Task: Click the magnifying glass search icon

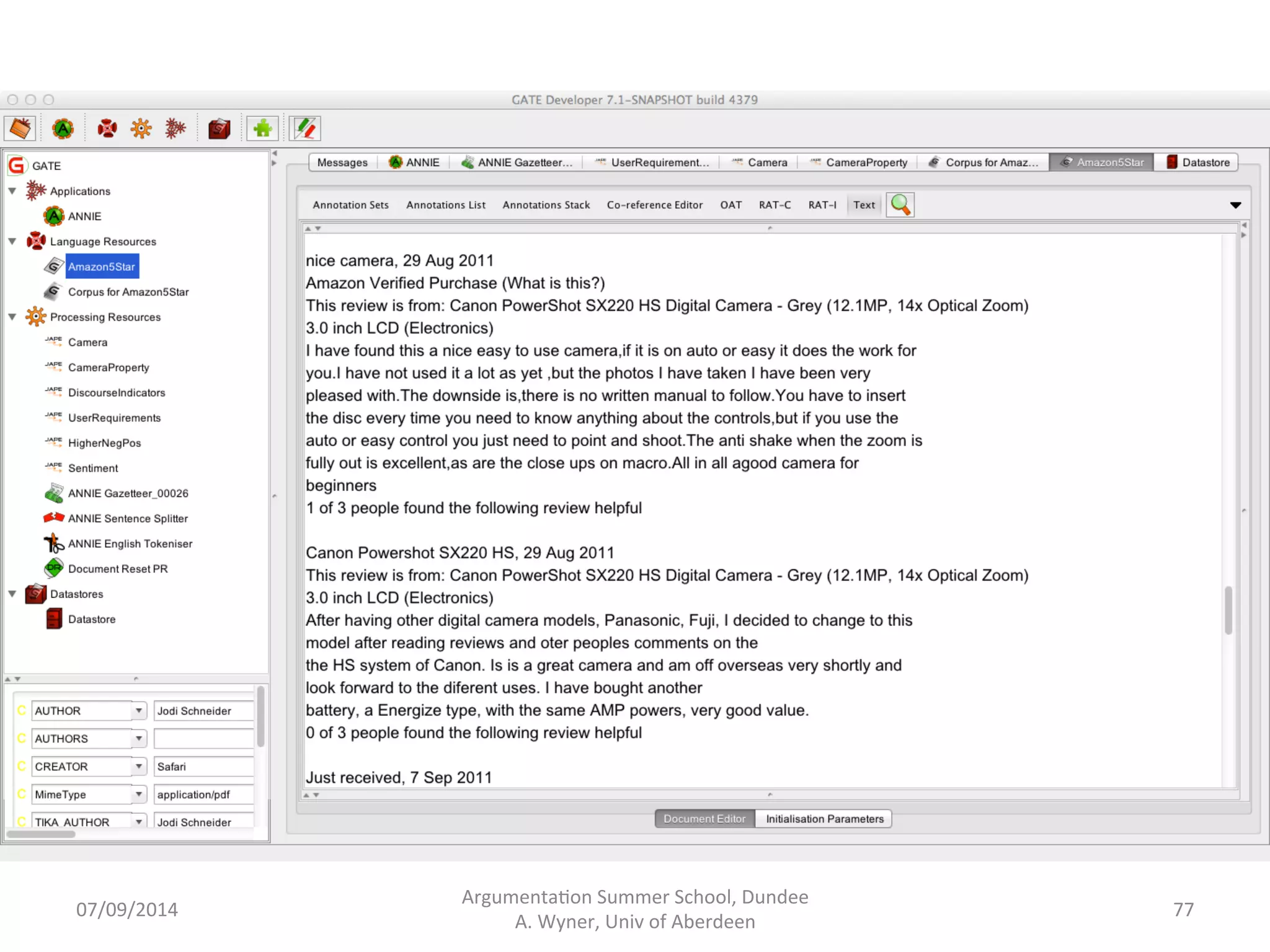Action: point(900,205)
